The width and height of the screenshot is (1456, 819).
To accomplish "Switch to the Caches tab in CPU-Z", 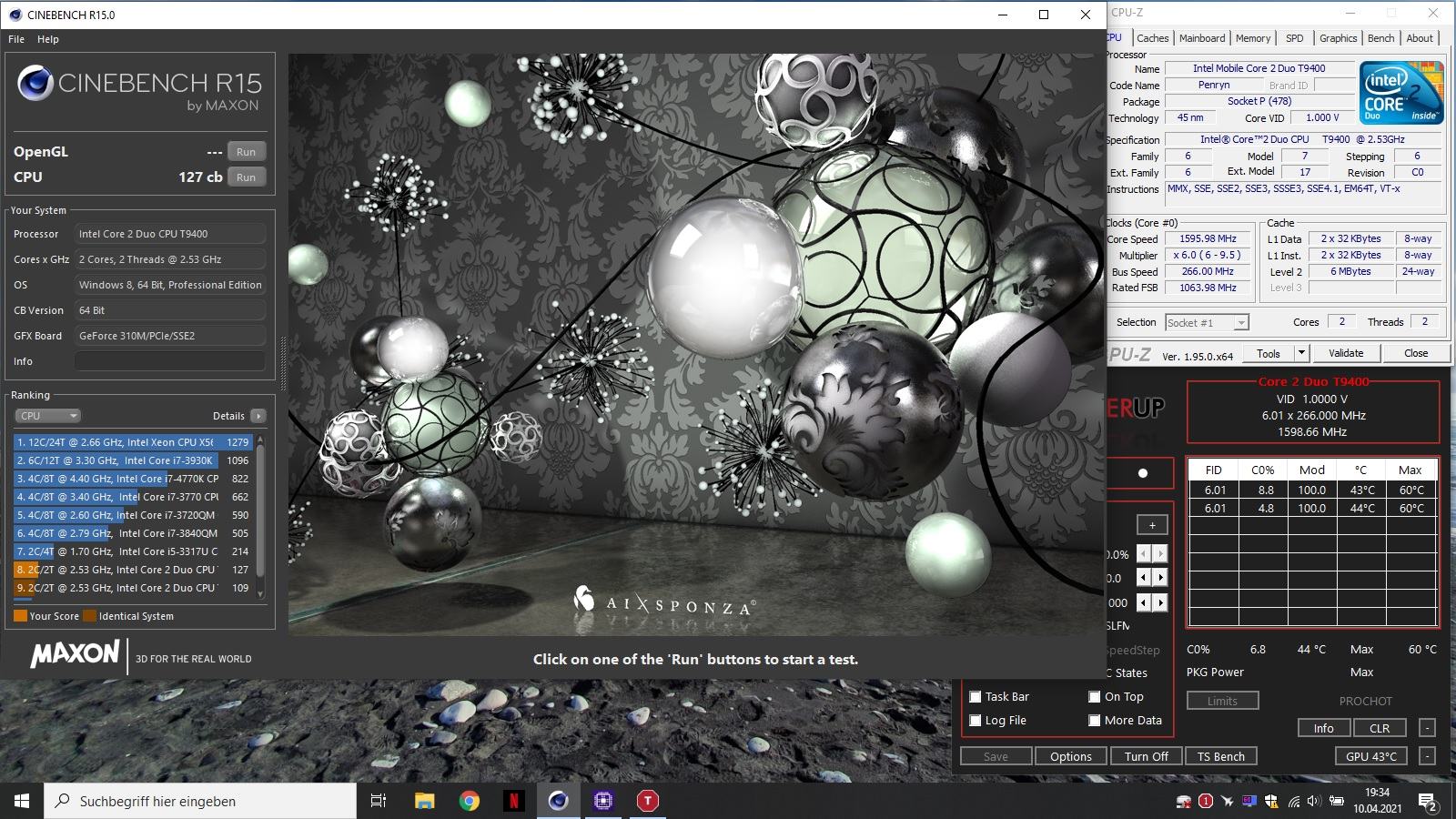I will coord(1152,38).
